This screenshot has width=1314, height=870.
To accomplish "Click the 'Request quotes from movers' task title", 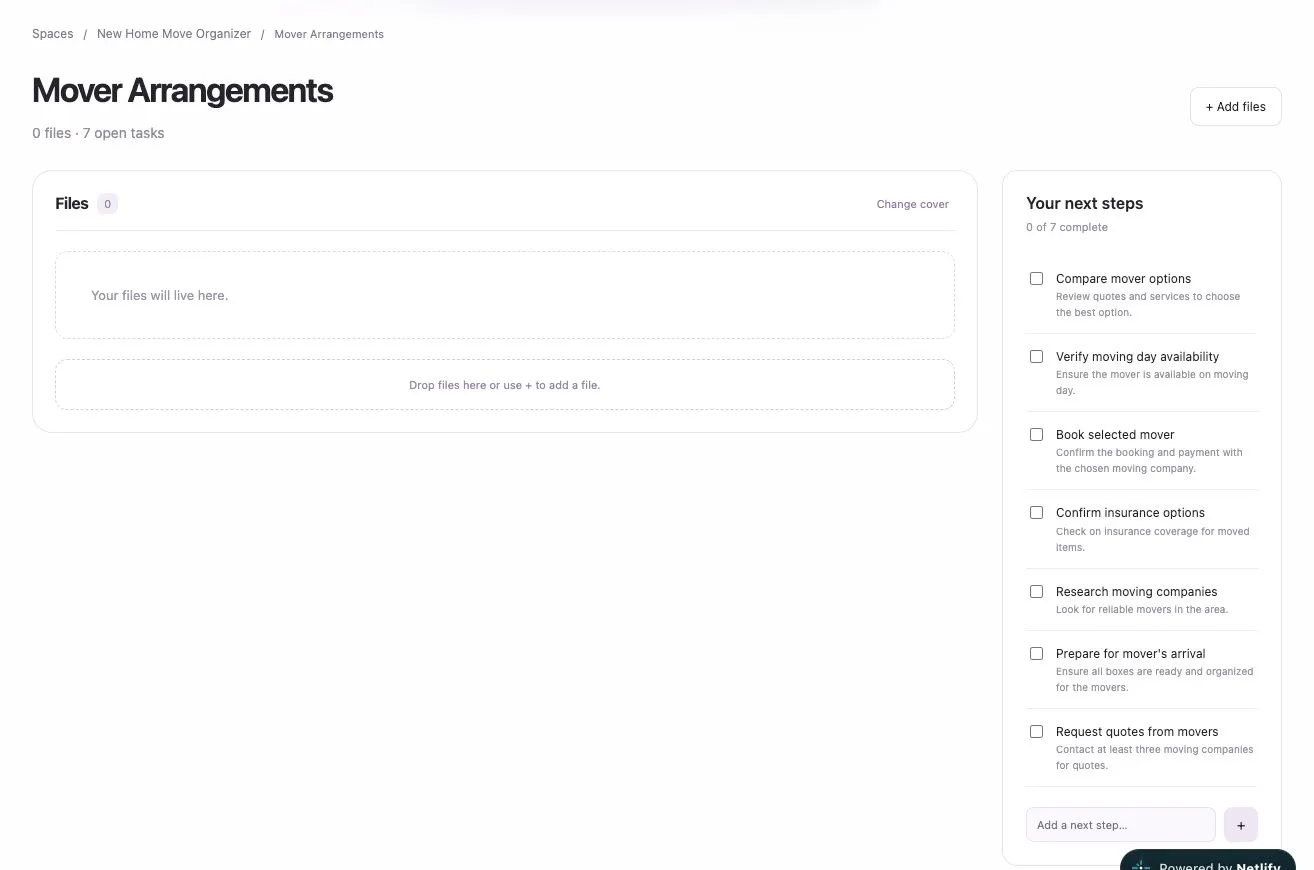I will pos(1137,732).
